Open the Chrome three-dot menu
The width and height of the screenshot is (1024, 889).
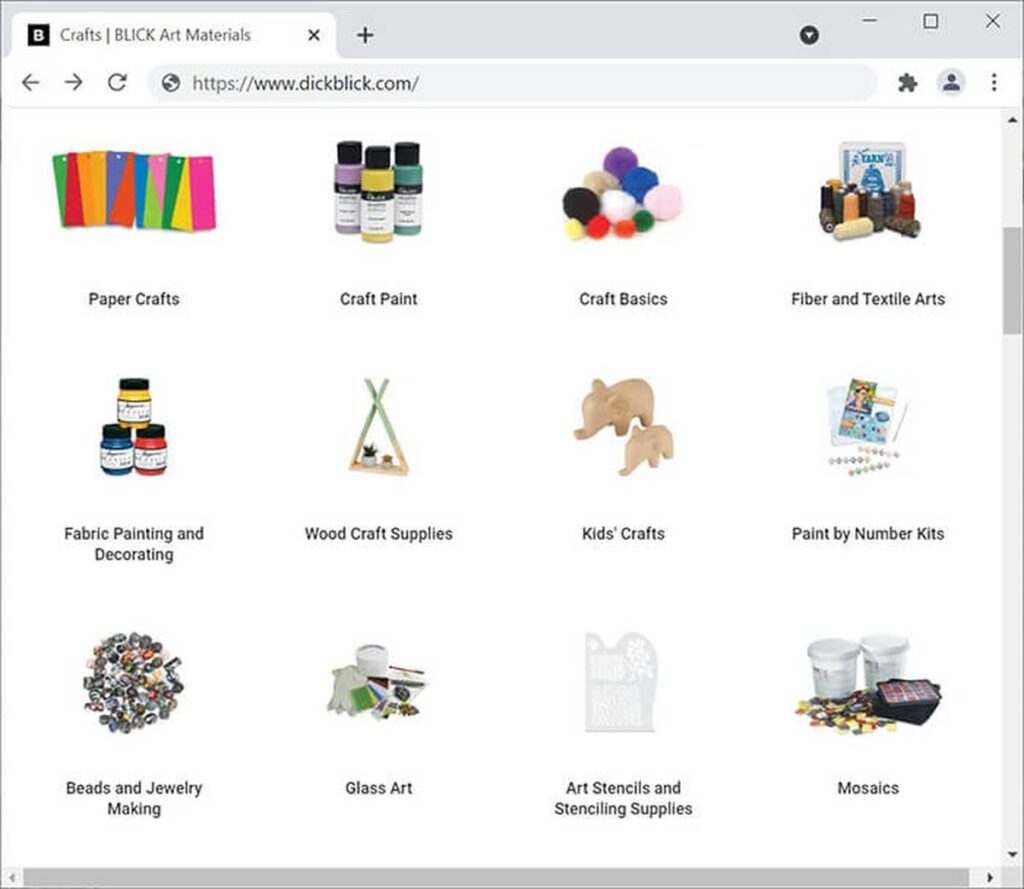995,82
